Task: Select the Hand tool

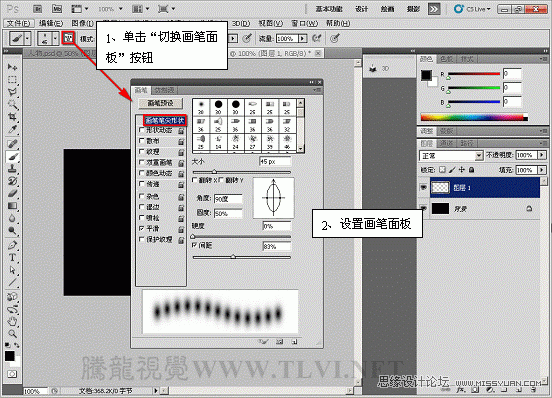Action: 12,321
